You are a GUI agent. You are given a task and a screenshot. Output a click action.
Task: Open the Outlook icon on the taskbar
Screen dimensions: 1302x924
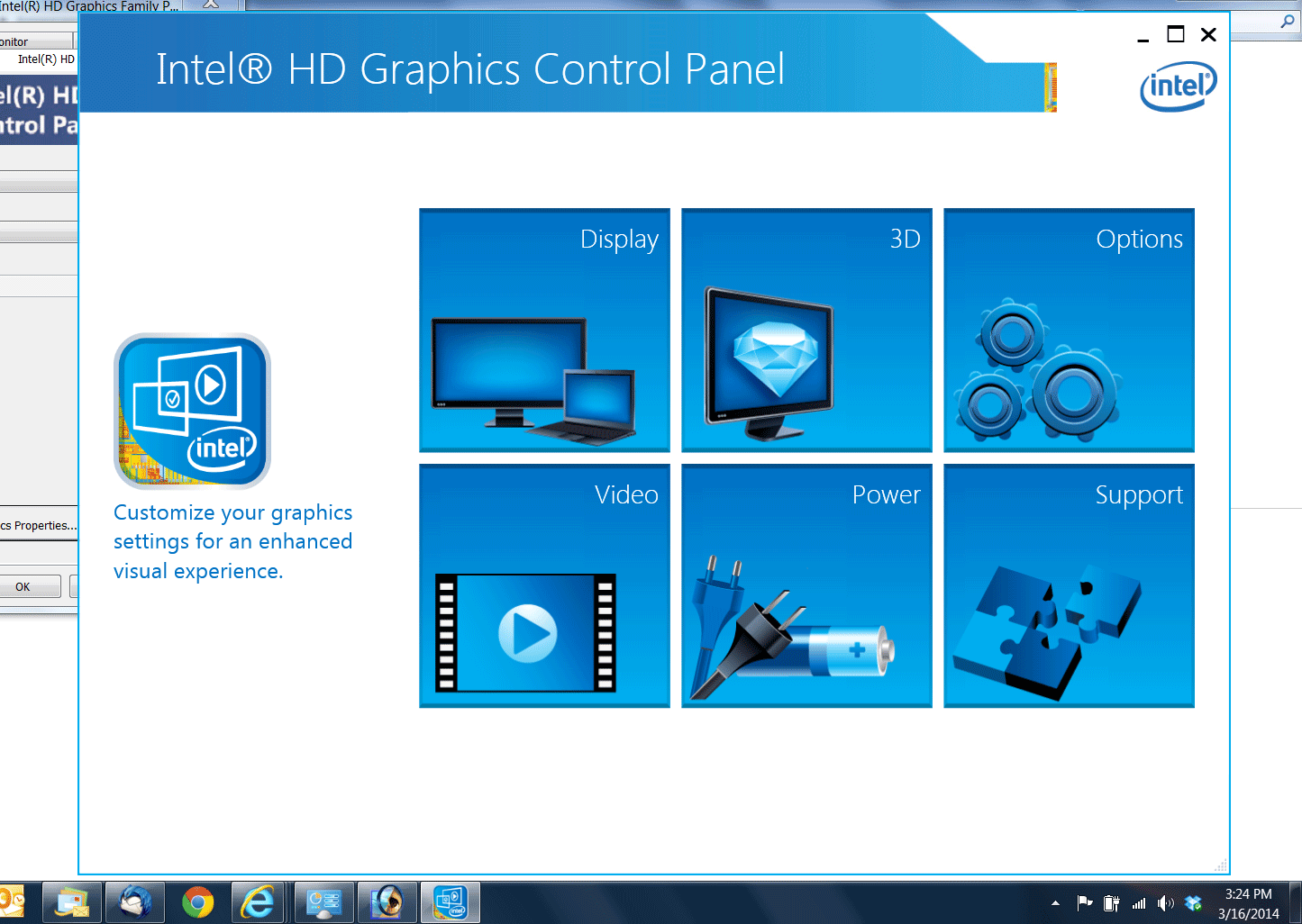click(12, 902)
